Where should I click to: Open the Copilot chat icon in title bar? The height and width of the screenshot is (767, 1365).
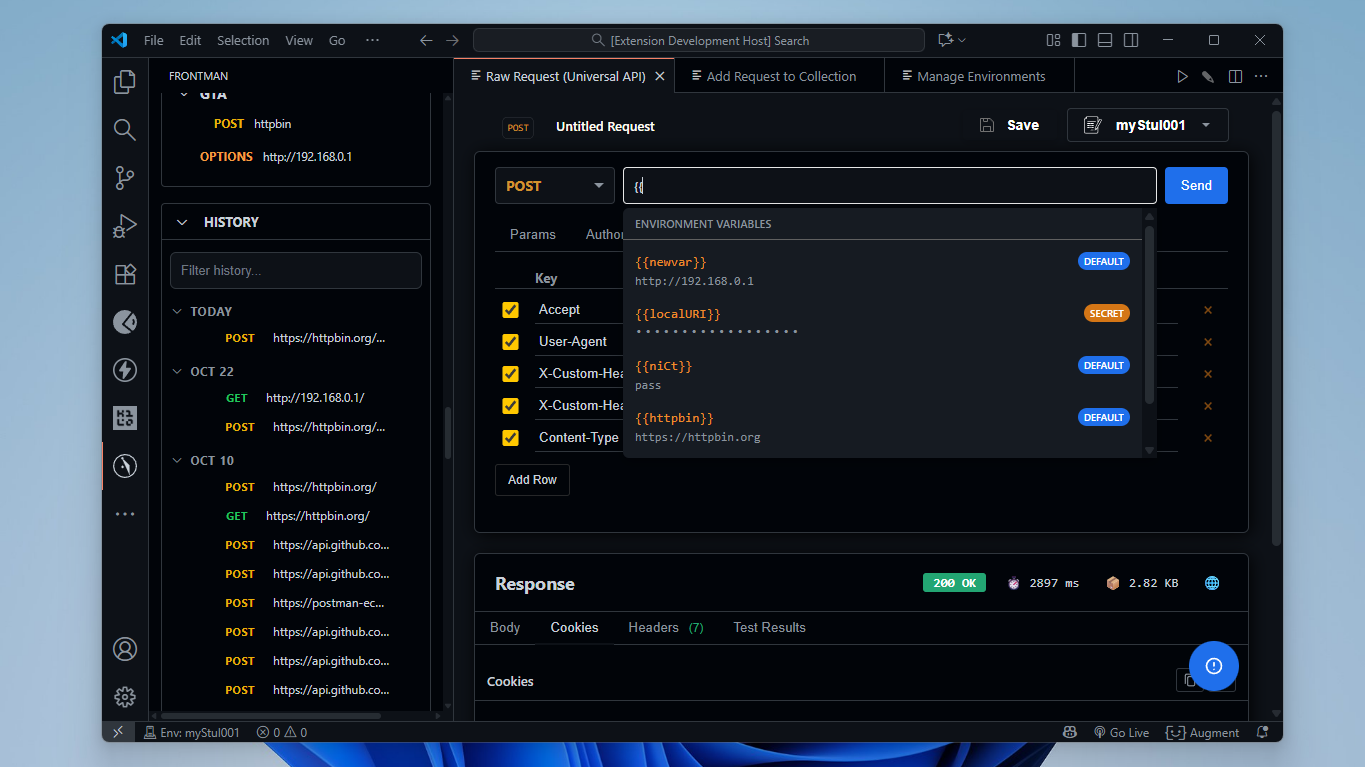pos(945,41)
